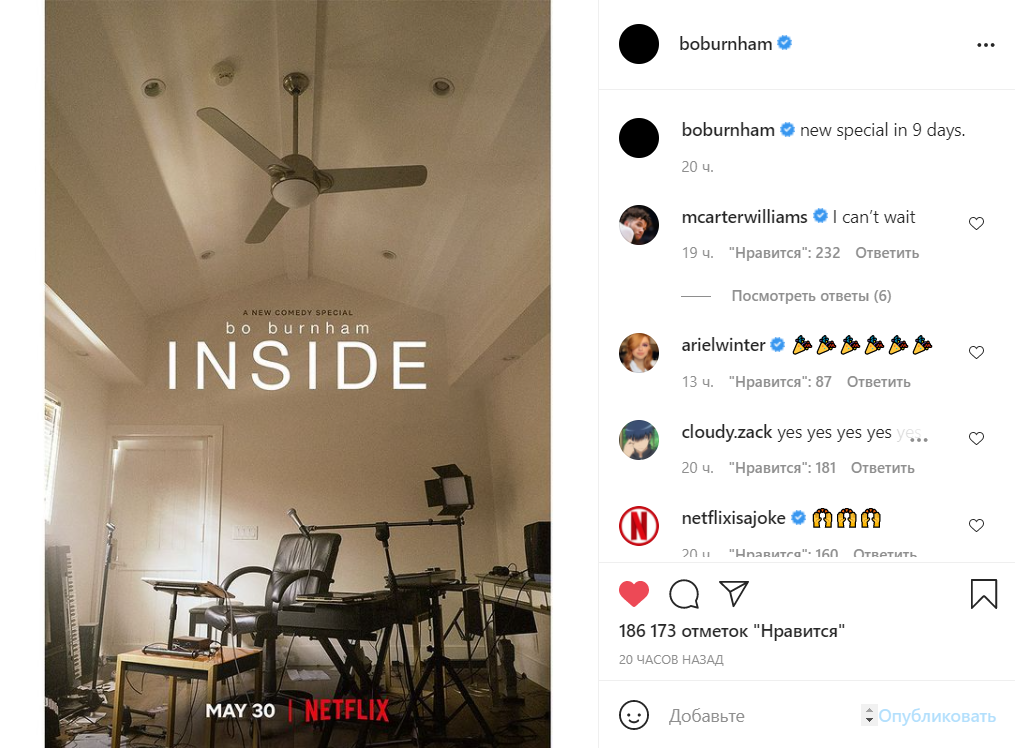Unlike the post with red heart
Image resolution: width=1015 pixels, height=748 pixels.
tap(634, 594)
